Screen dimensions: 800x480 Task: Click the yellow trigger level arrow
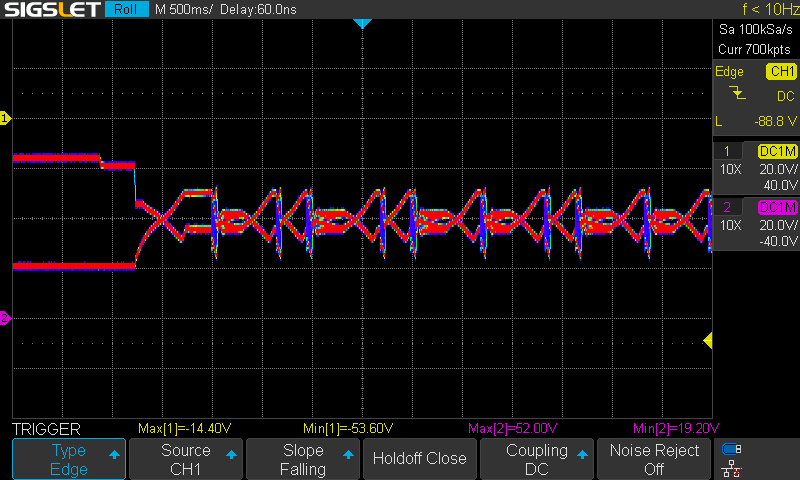click(708, 340)
